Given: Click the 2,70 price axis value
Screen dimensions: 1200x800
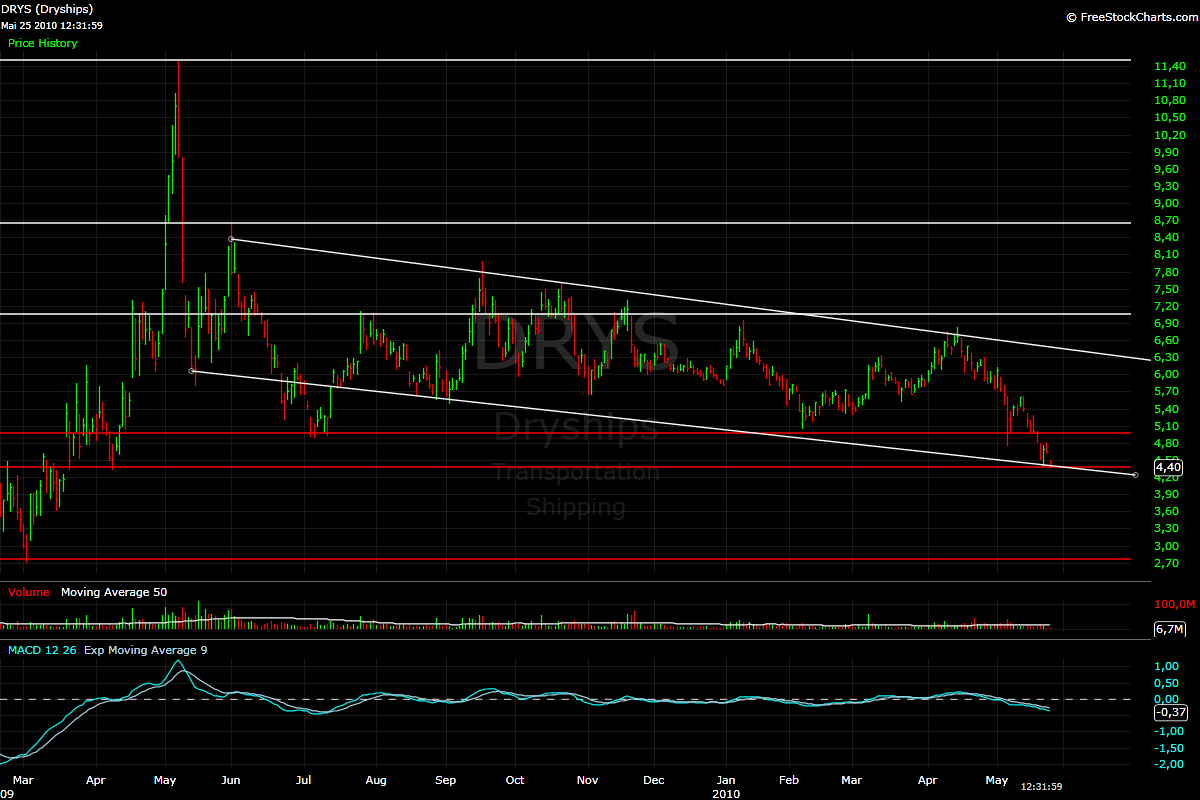Looking at the screenshot, I should [1166, 563].
